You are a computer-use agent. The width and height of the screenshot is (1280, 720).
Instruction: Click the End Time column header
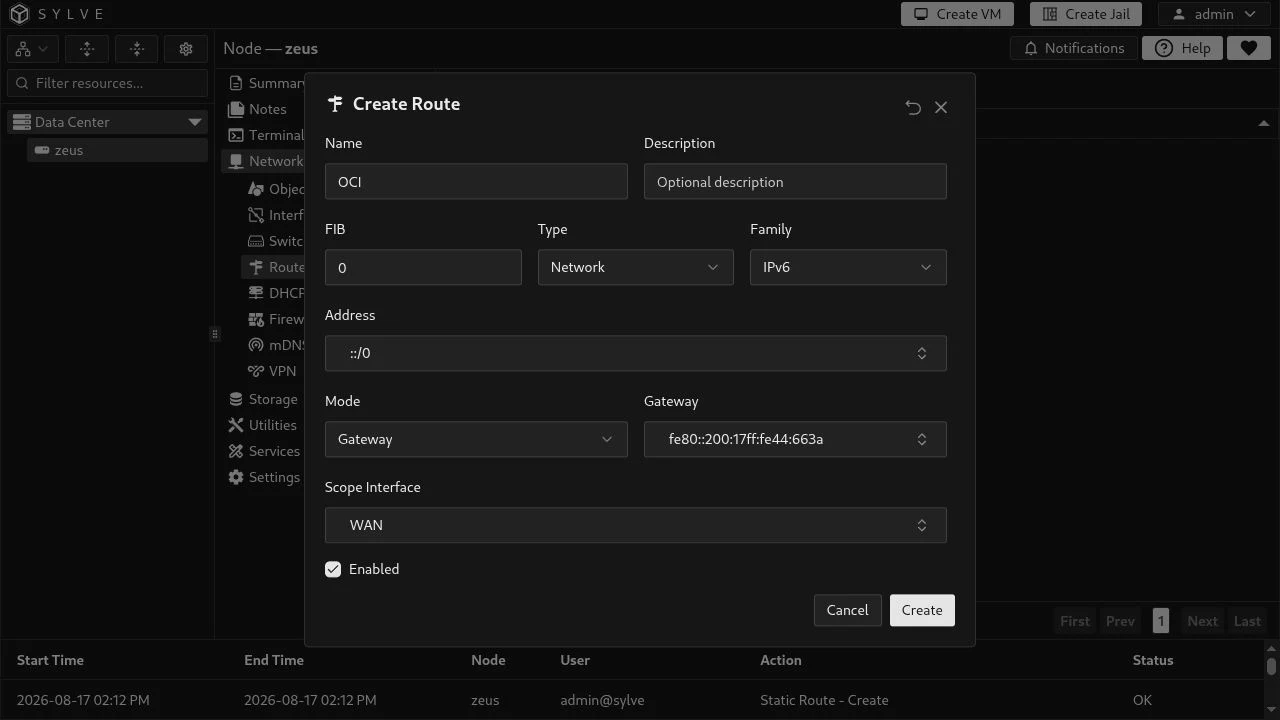274,660
